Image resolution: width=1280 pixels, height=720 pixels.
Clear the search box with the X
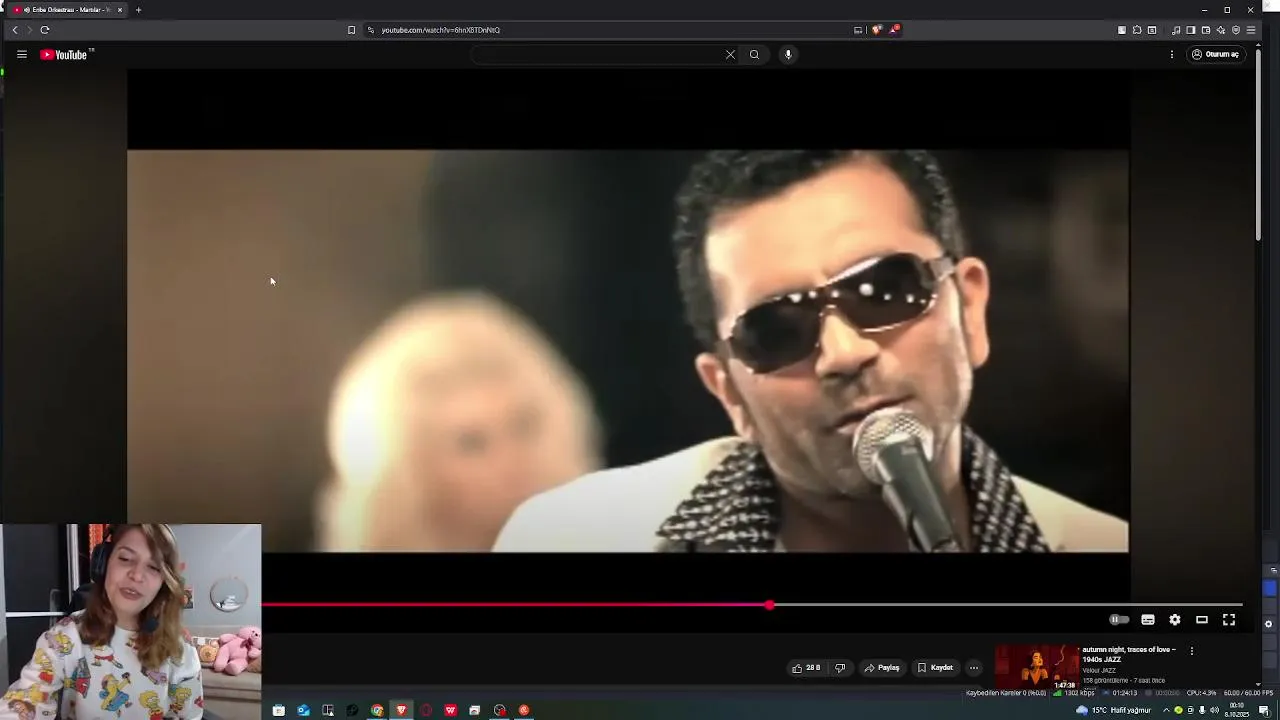pyautogui.click(x=730, y=54)
